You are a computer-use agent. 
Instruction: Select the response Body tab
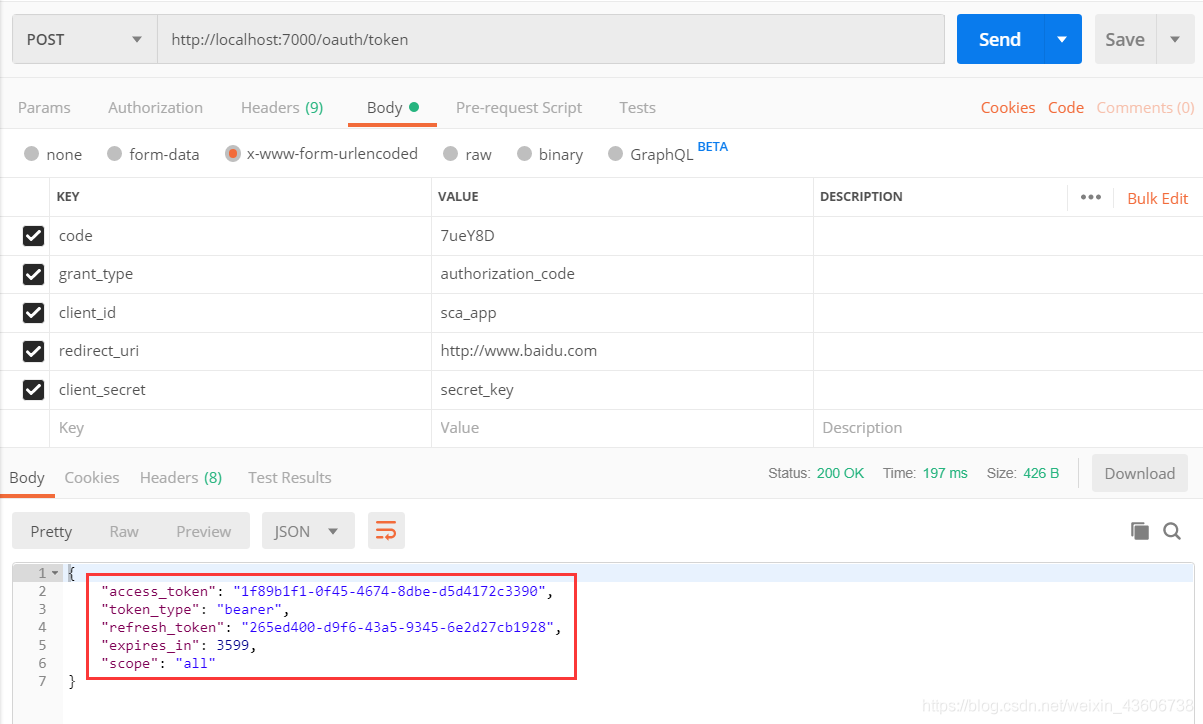[27, 477]
